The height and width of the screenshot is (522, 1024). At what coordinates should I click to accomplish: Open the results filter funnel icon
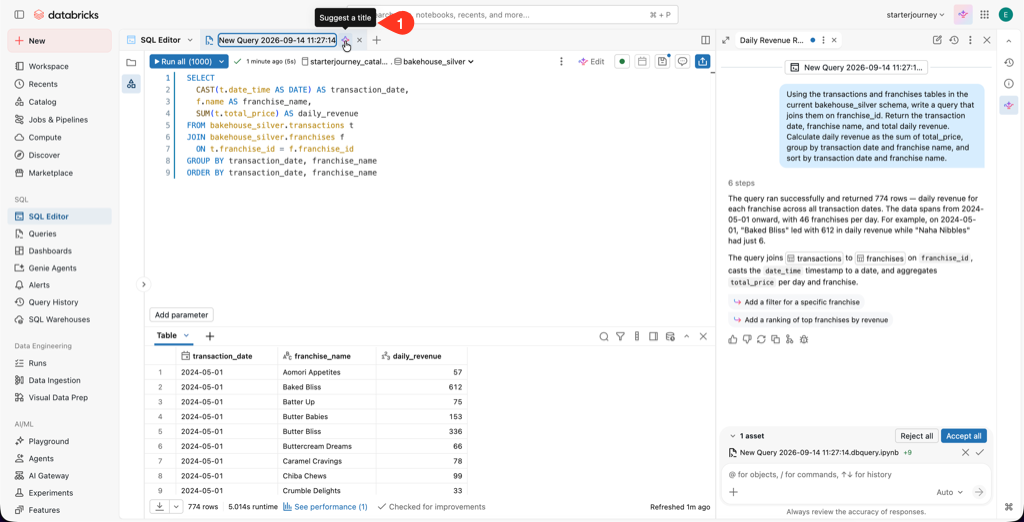coord(620,336)
